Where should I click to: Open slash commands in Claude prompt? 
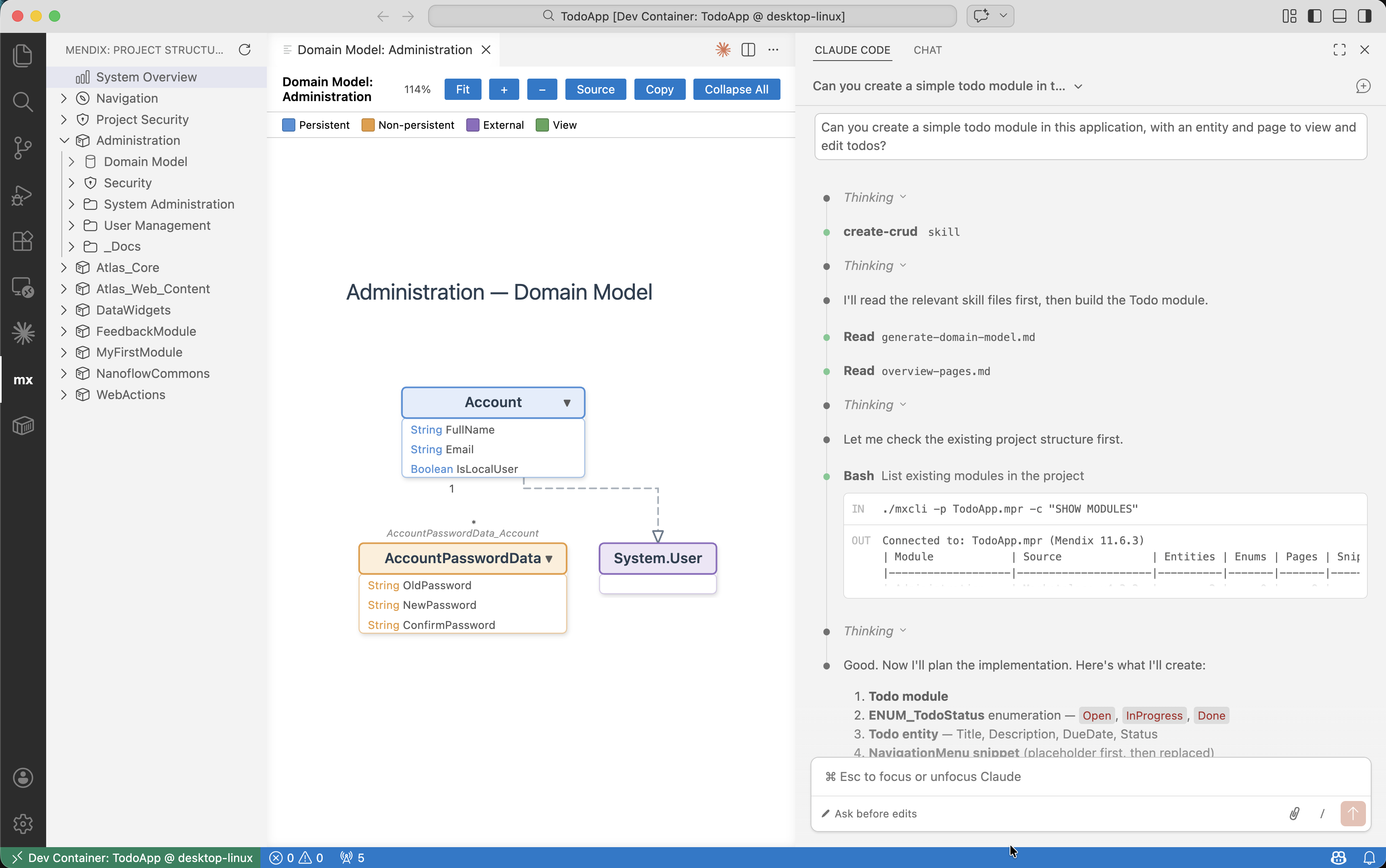pos(1322,813)
